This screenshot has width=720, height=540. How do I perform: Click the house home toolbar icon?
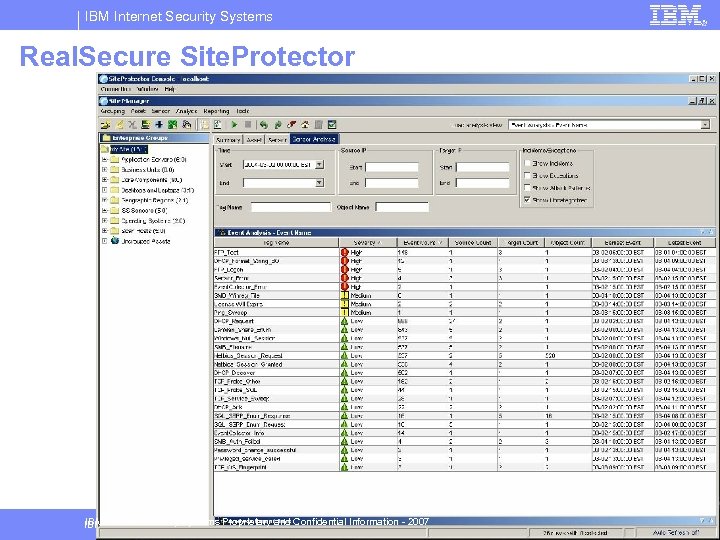305,124
